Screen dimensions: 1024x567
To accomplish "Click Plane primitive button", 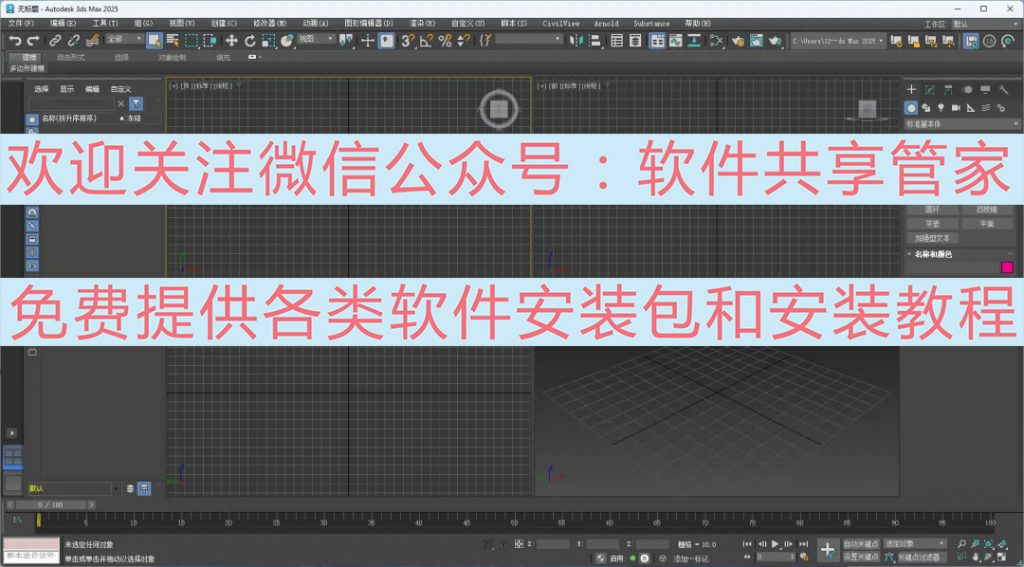I will pos(986,223).
